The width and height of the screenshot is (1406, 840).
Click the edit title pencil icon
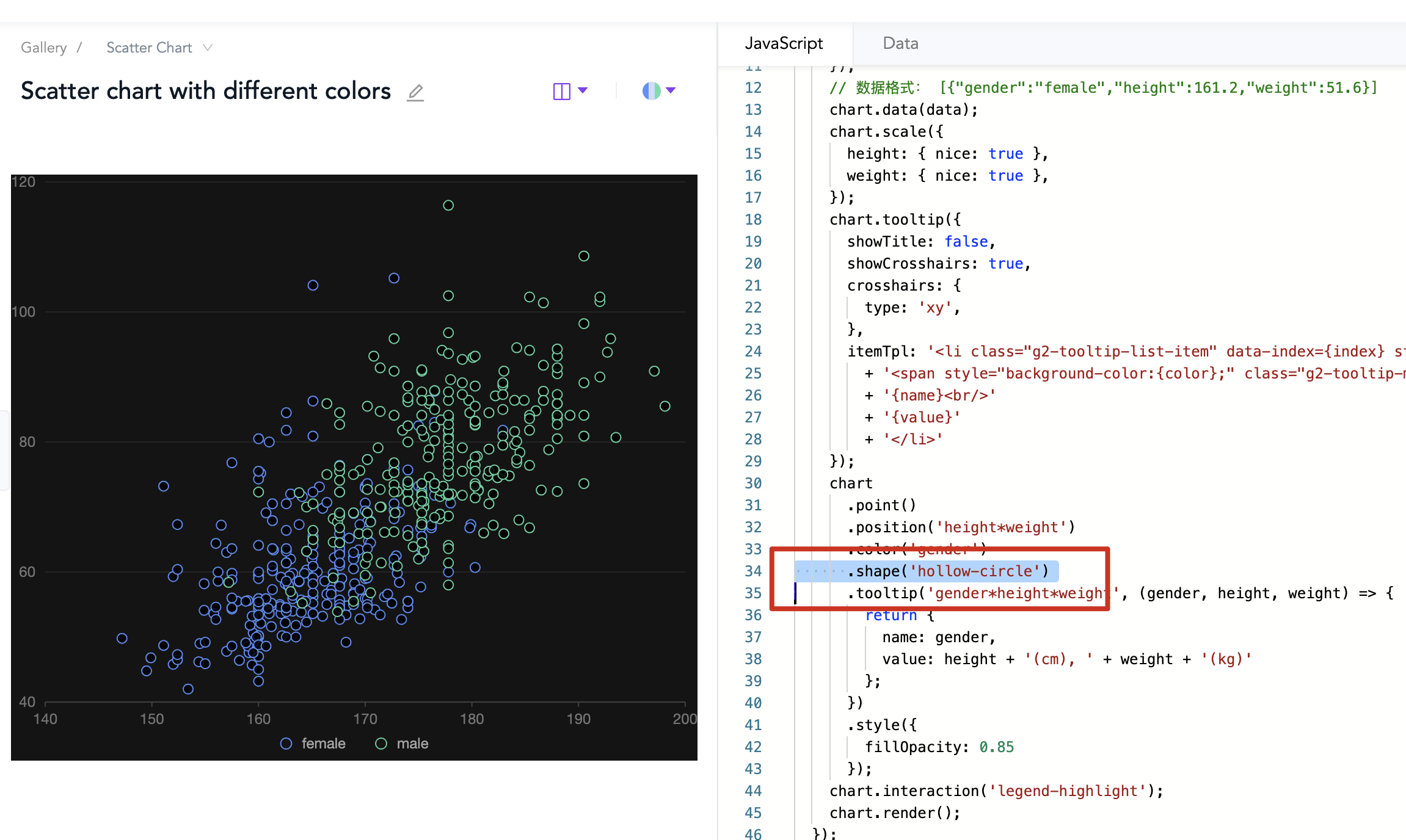pyautogui.click(x=415, y=92)
